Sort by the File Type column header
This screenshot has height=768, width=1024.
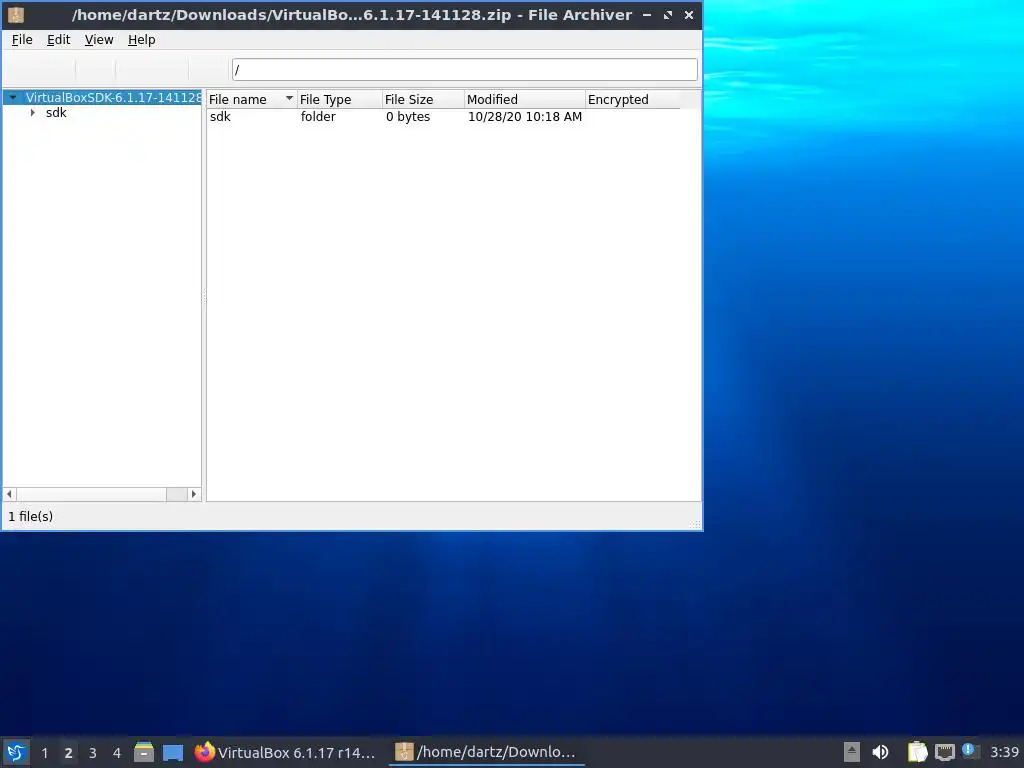point(340,99)
